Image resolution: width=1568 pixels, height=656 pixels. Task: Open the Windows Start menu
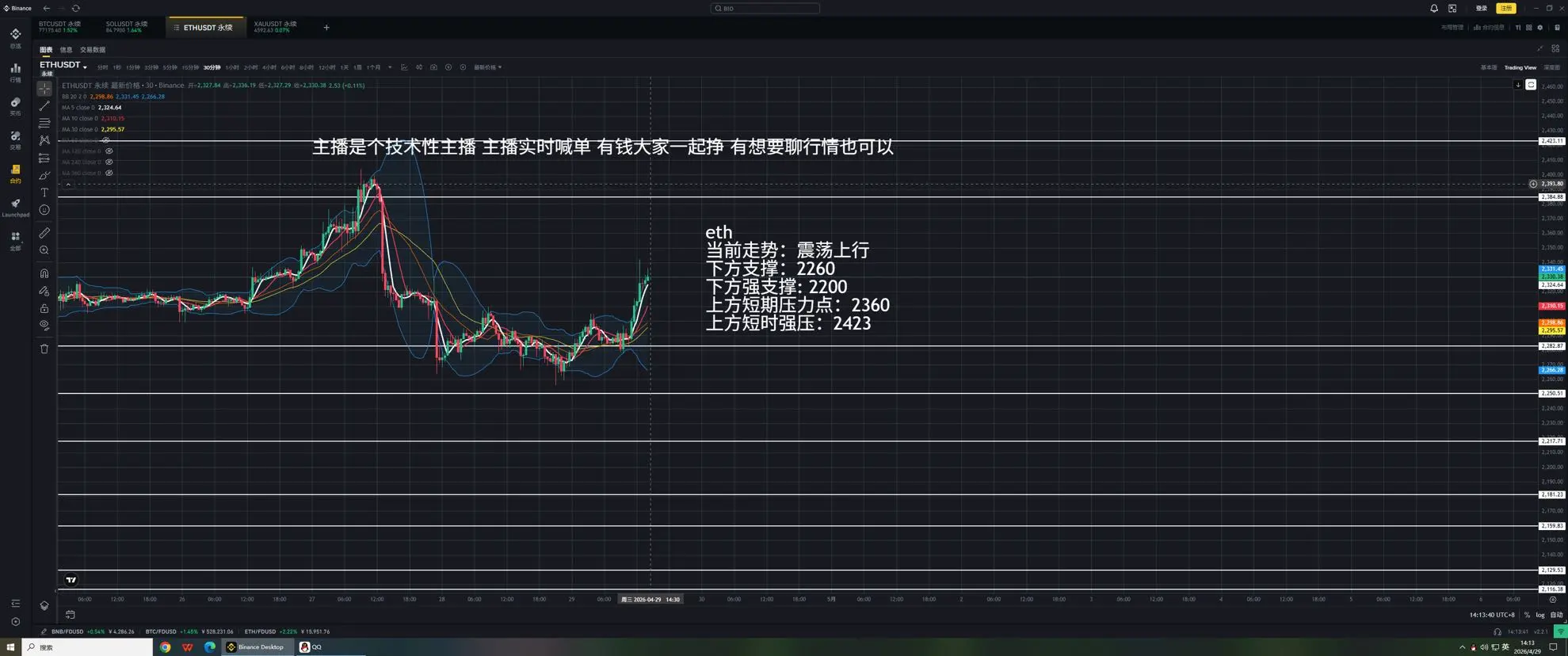pos(11,647)
